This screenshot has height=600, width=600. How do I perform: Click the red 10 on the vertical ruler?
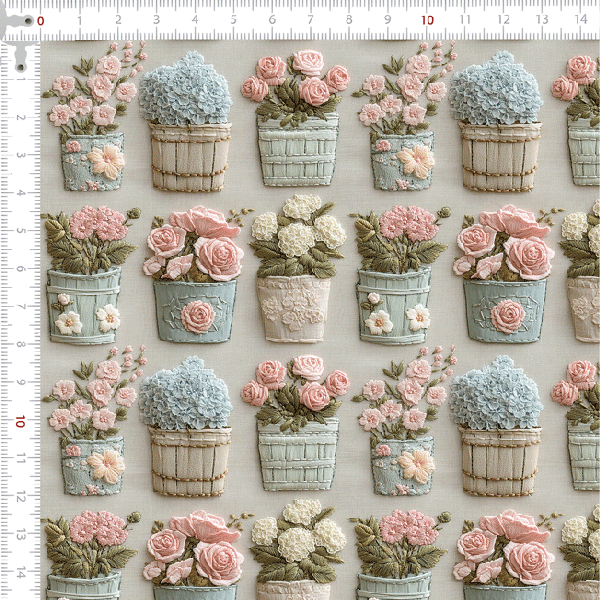pyautogui.click(x=20, y=421)
